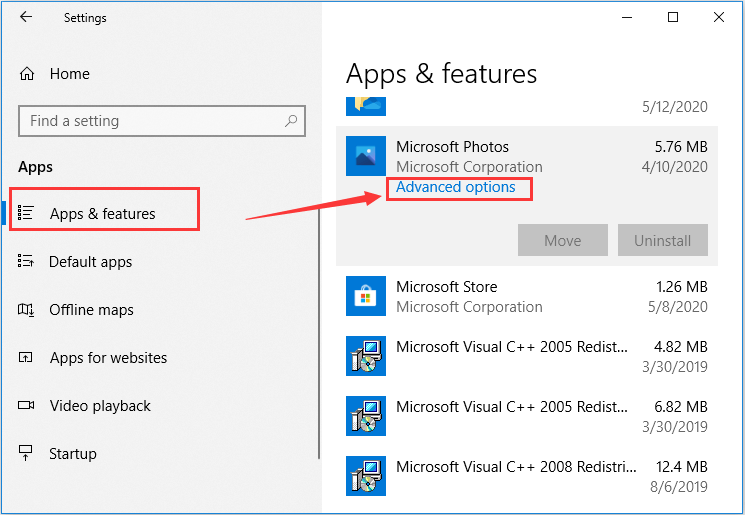Open Apps for websites page
This screenshot has width=745, height=515.
pyautogui.click(x=108, y=358)
